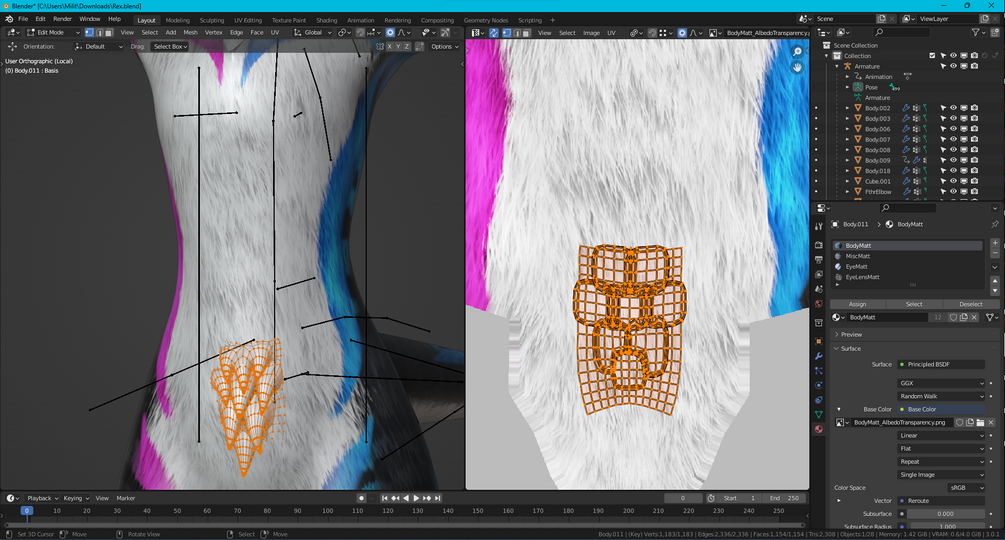Open the Render menu
Viewport: 1005px width, 540px height.
pos(62,19)
